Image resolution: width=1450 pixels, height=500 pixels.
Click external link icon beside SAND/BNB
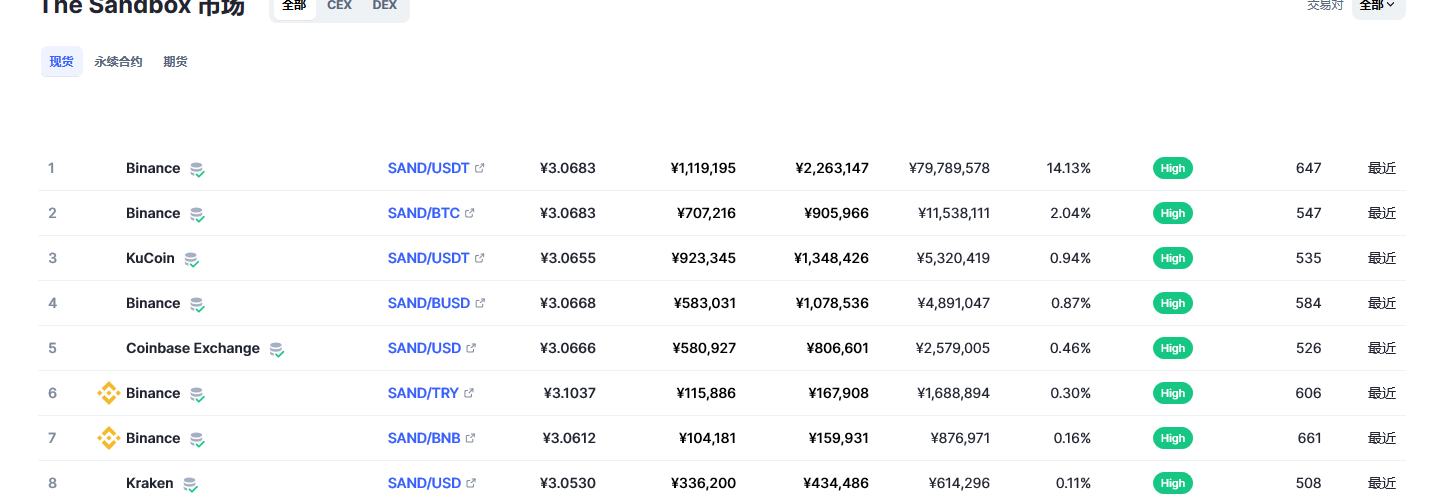(470, 438)
